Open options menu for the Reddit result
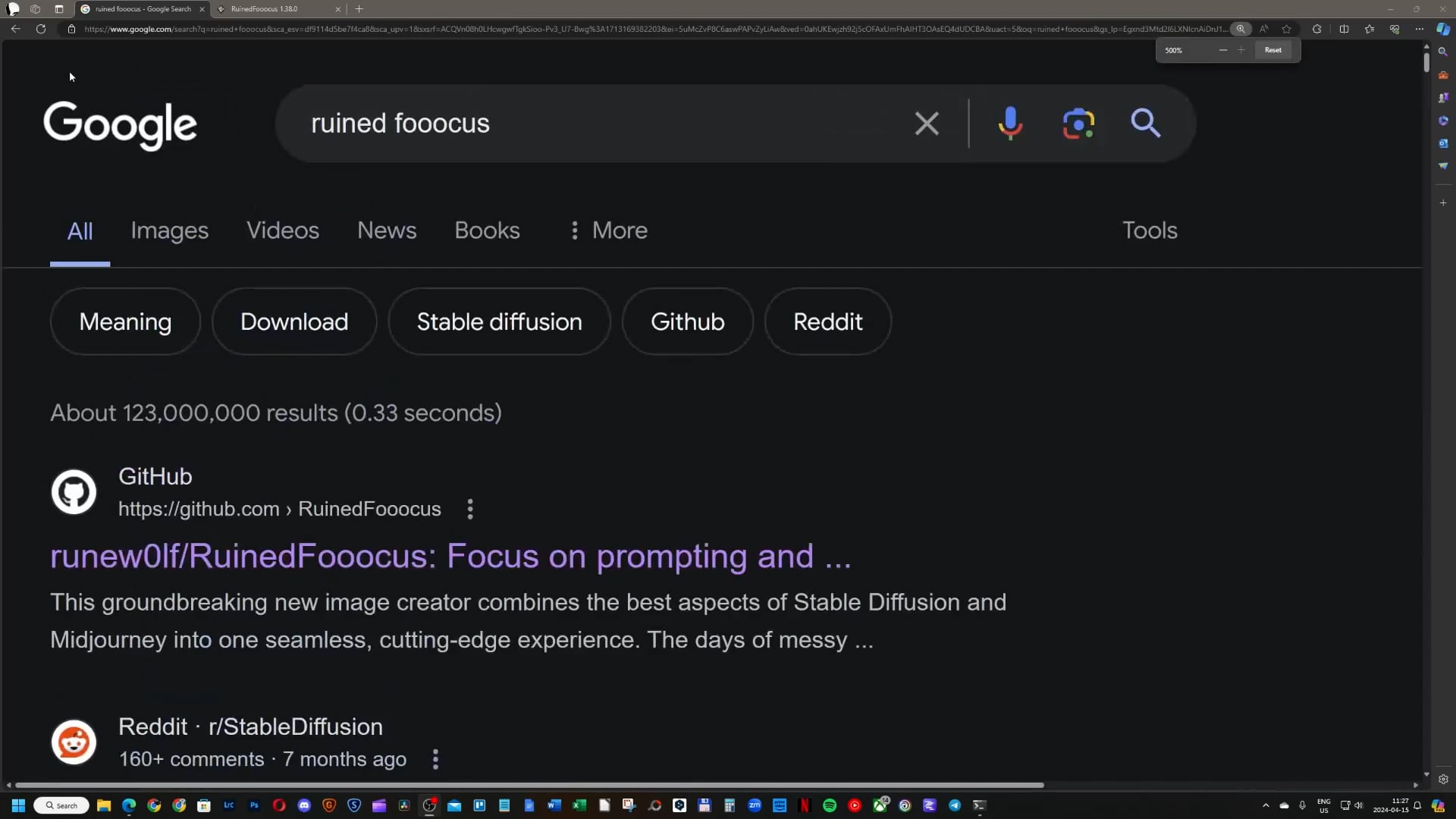Viewport: 1456px width, 819px height. pyautogui.click(x=435, y=759)
